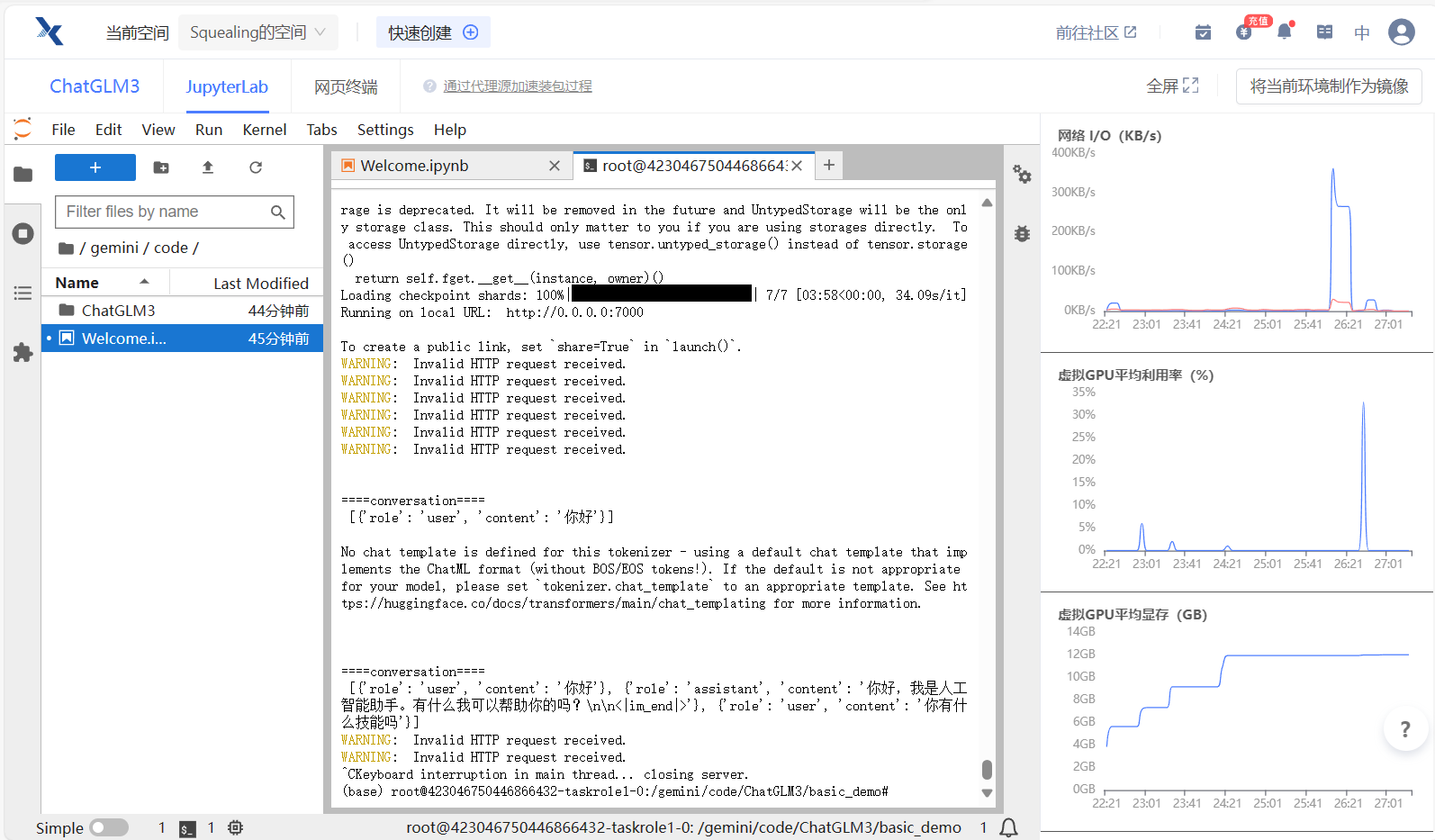Image resolution: width=1435 pixels, height=840 pixels.
Task: Refresh the file list
Action: 256,167
